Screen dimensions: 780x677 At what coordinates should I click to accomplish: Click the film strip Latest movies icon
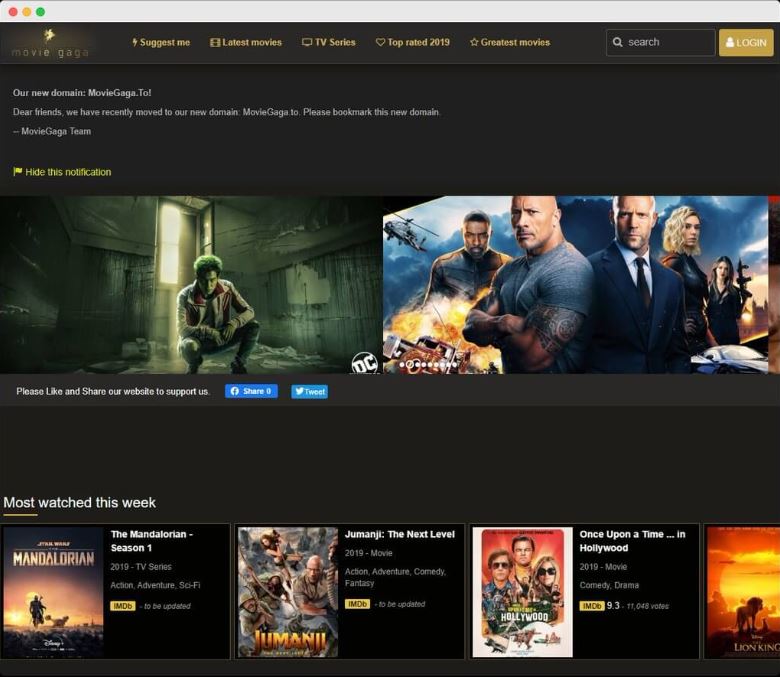pos(215,43)
